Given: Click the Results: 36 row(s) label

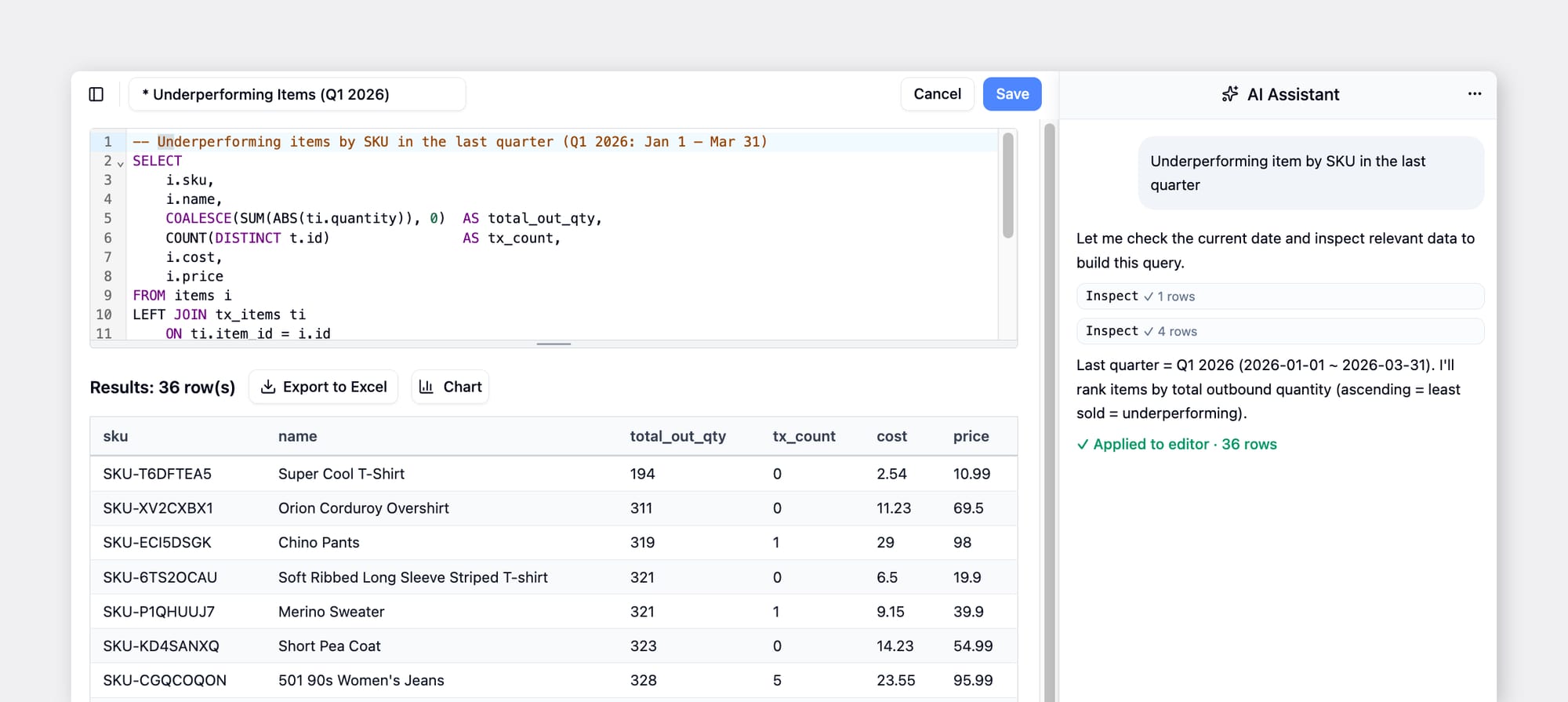Looking at the screenshot, I should pos(162,387).
